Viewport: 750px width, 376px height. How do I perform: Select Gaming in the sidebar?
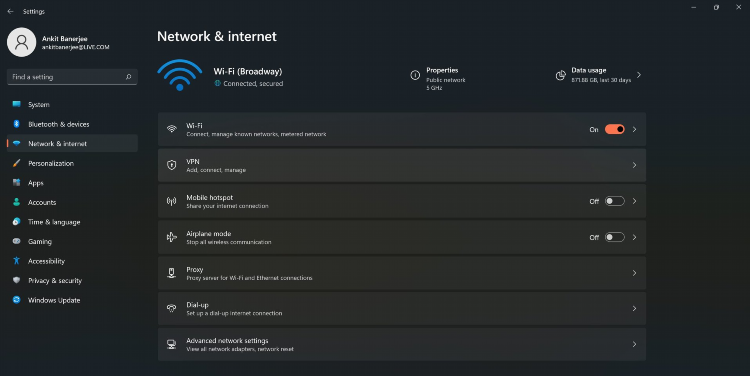pyautogui.click(x=72, y=241)
